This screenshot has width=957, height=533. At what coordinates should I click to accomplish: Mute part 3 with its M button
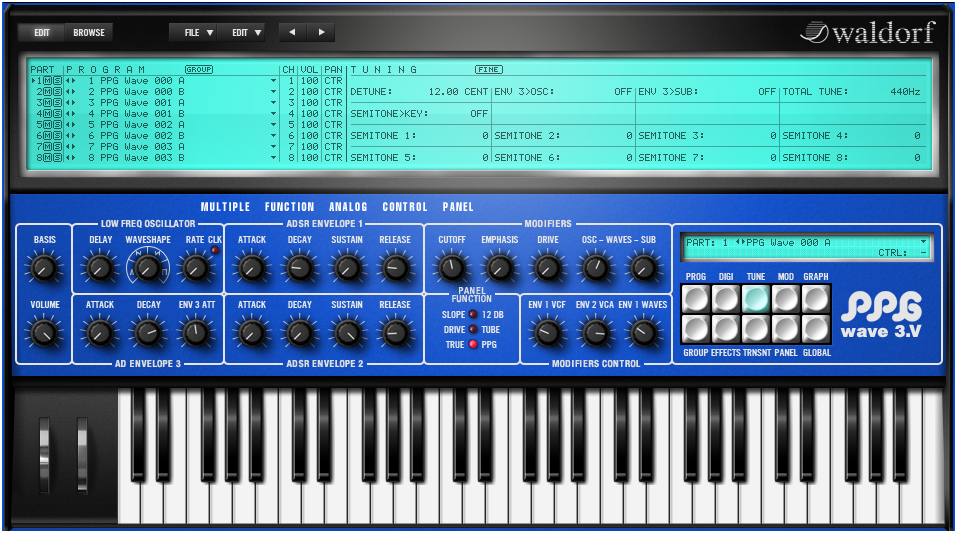tap(48, 103)
